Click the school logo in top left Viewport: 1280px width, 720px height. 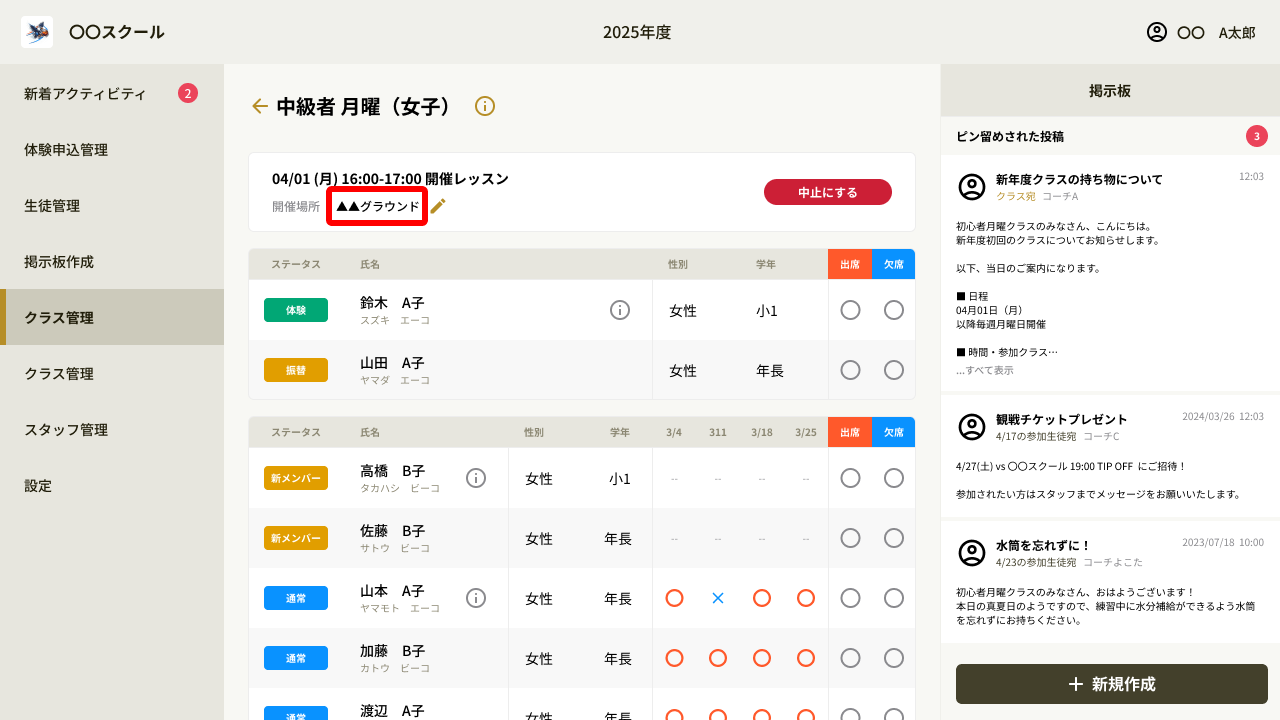click(x=37, y=32)
